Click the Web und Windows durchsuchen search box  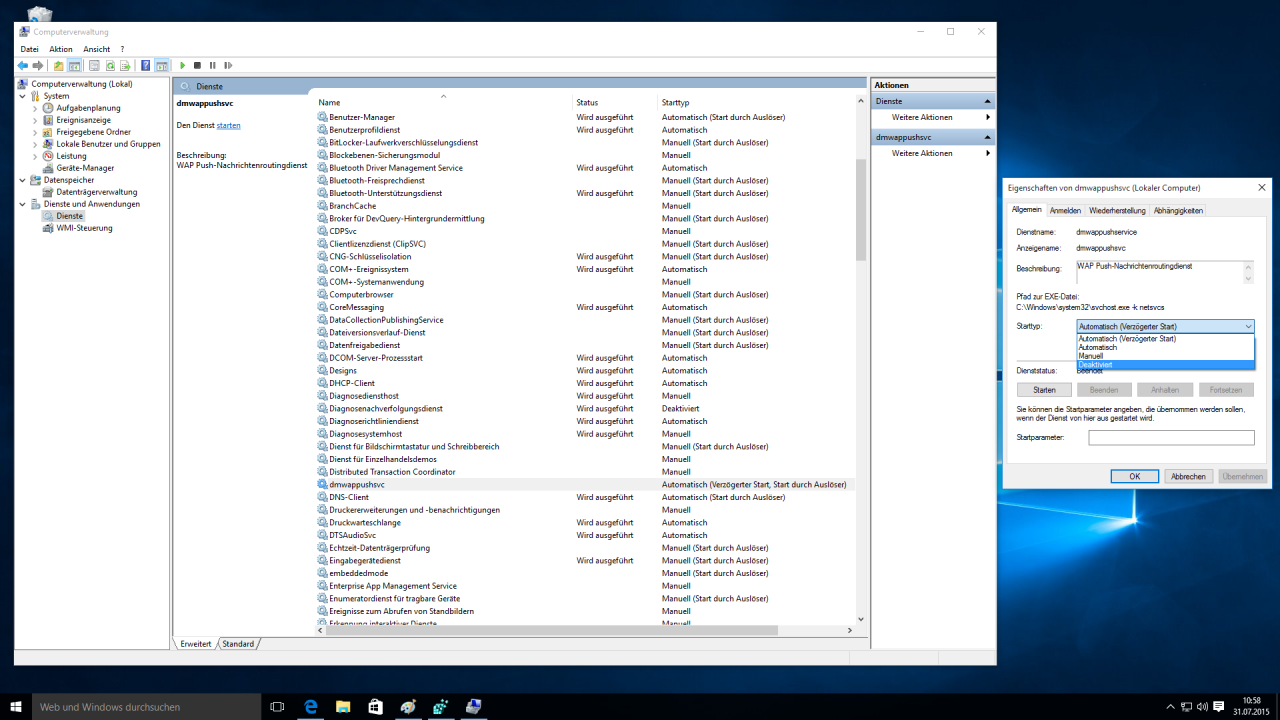[x=145, y=706]
